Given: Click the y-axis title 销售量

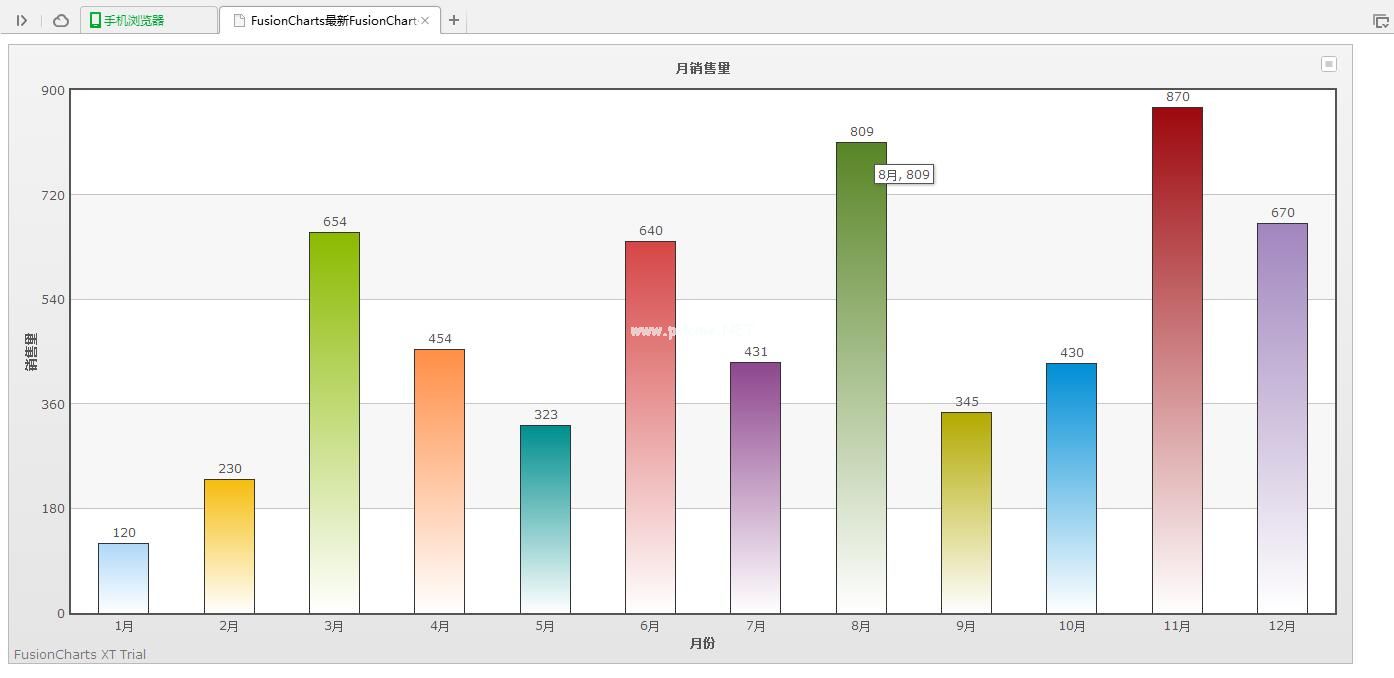Looking at the screenshot, I should 31,352.
